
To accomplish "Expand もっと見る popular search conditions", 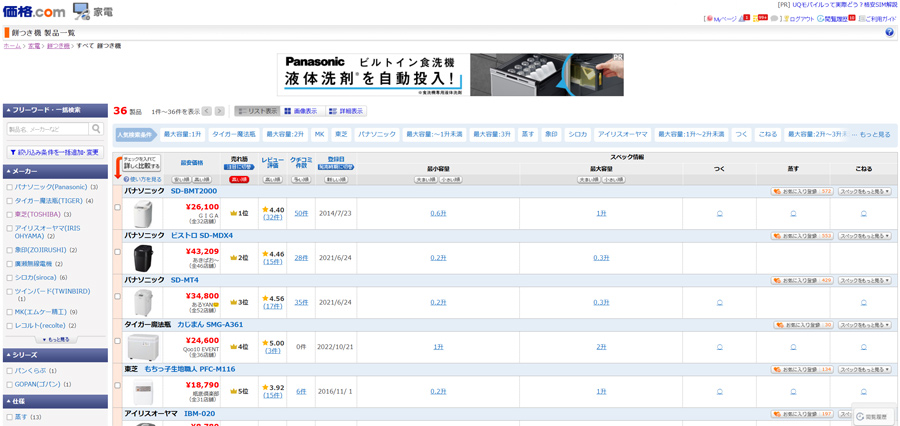I will [x=871, y=135].
